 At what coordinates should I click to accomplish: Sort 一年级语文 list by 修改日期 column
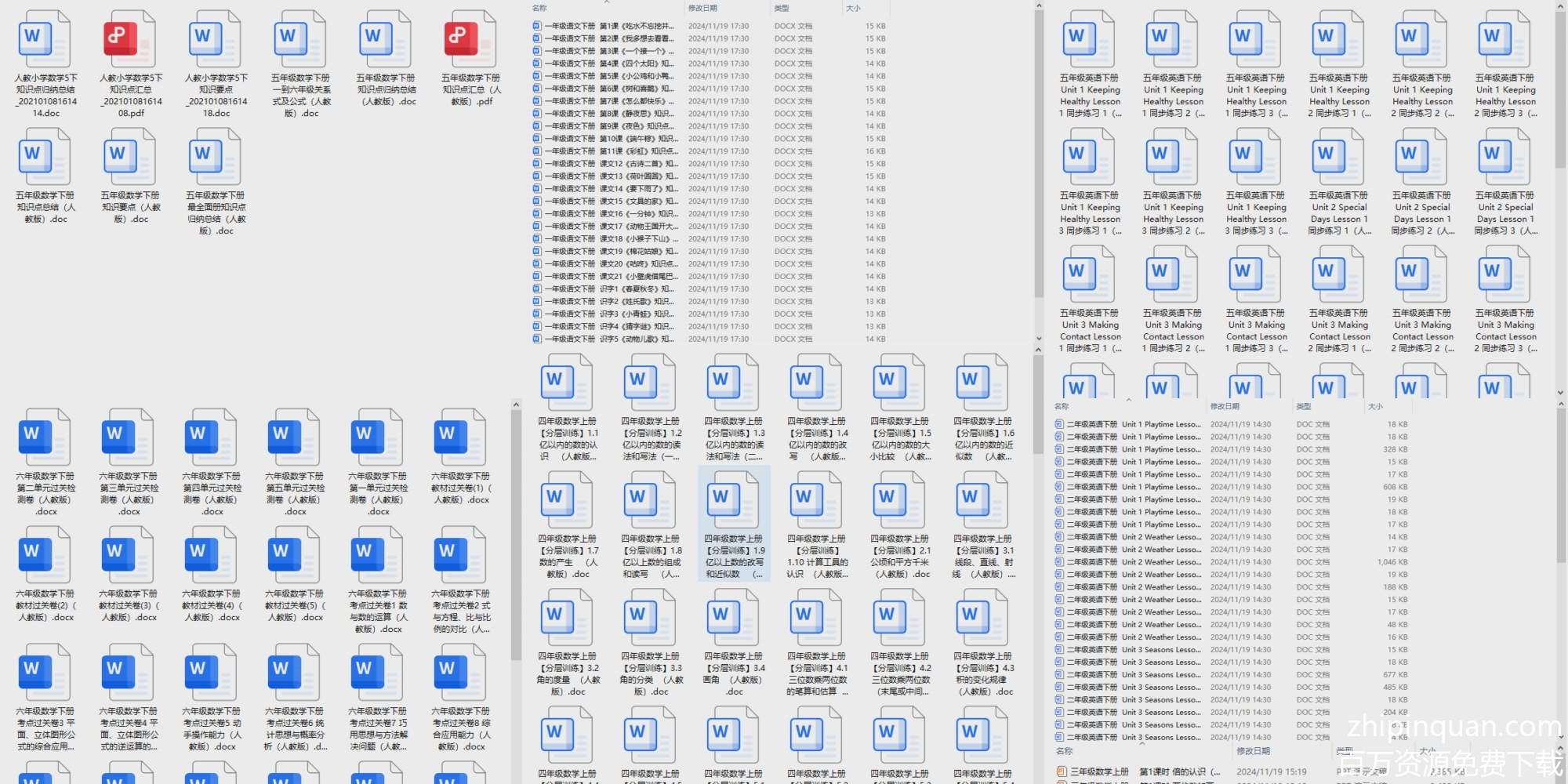702,8
